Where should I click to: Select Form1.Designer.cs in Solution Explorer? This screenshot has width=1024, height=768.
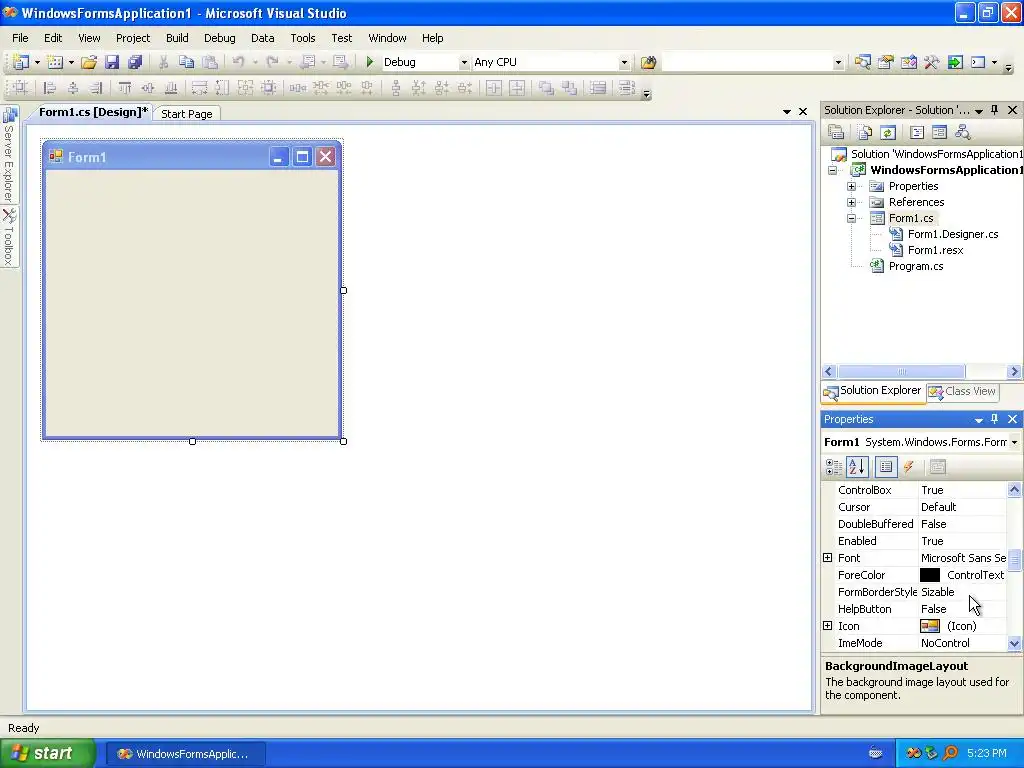953,234
